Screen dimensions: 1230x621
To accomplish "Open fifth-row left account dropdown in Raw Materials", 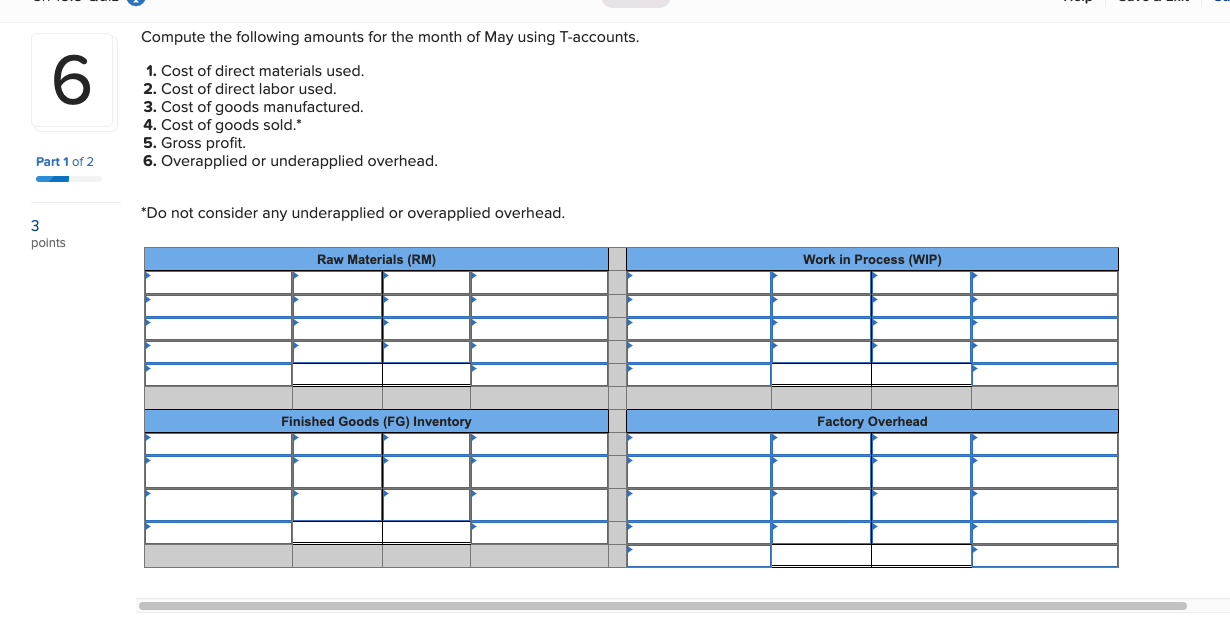I will click(218, 375).
